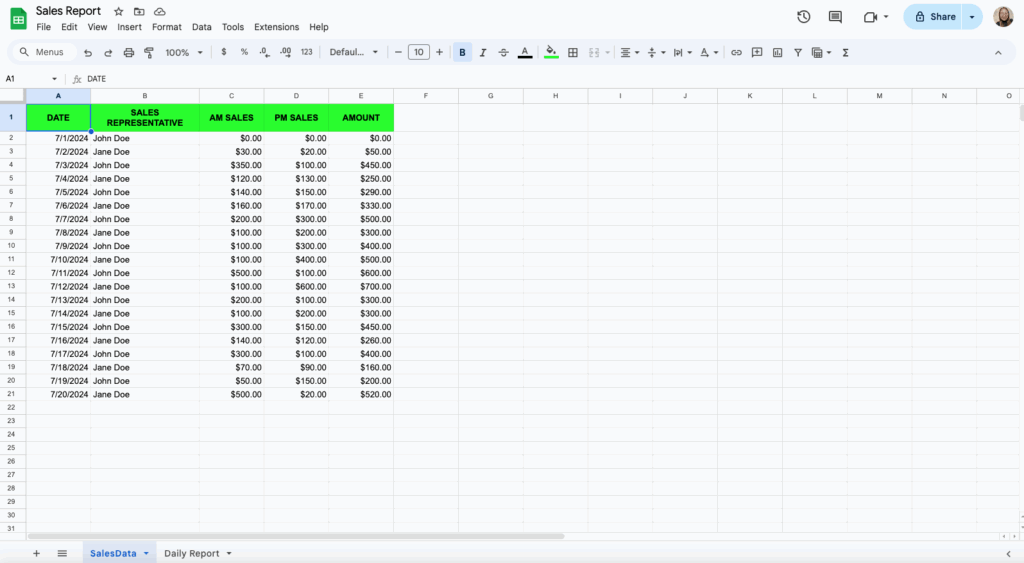Toggle bold formatting

[x=462, y=52]
